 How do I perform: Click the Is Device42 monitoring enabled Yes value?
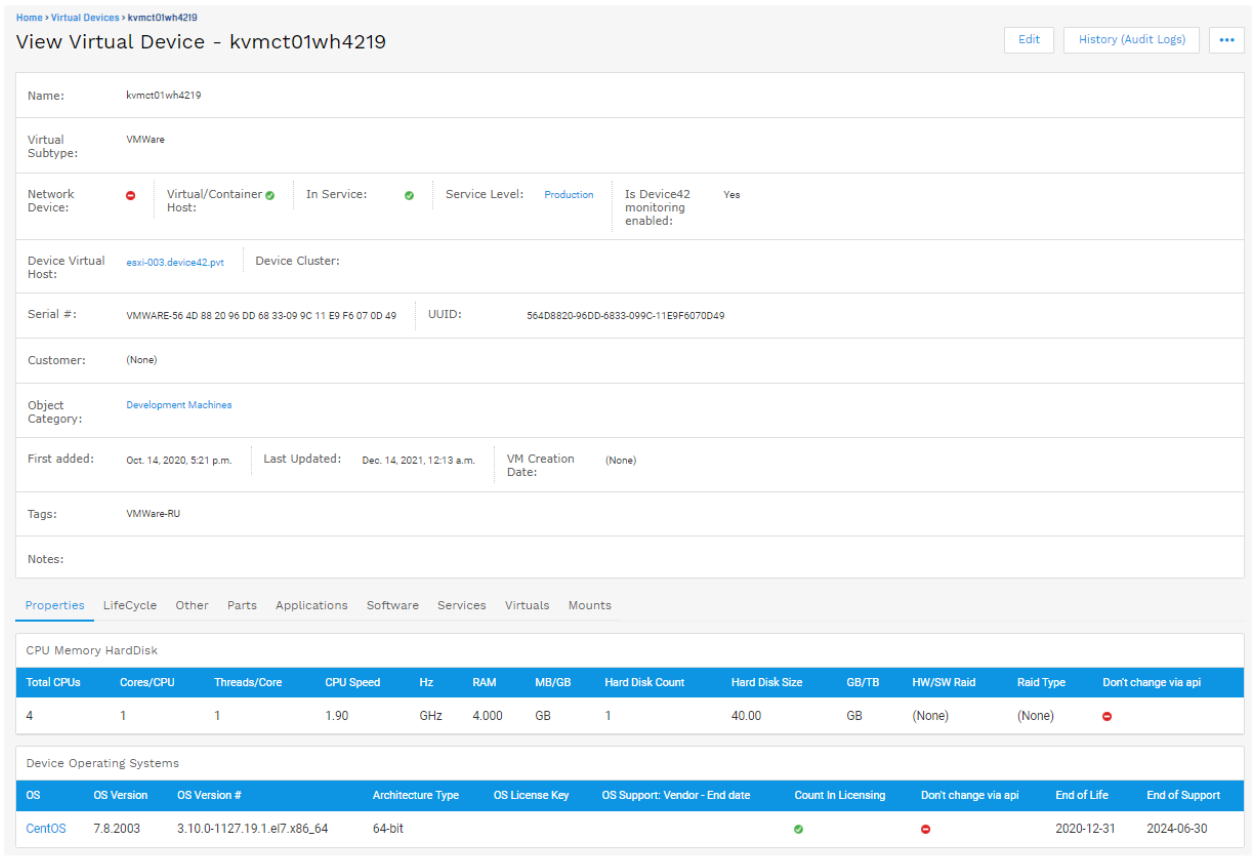click(x=732, y=195)
